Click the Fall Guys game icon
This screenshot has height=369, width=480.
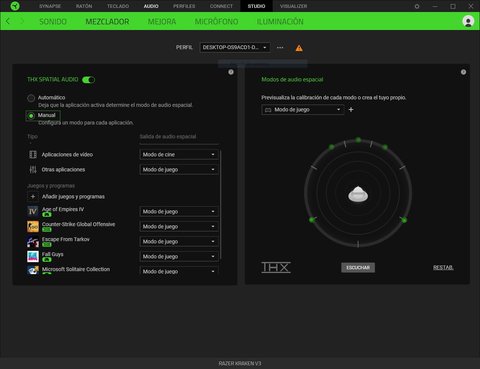[x=33, y=256]
